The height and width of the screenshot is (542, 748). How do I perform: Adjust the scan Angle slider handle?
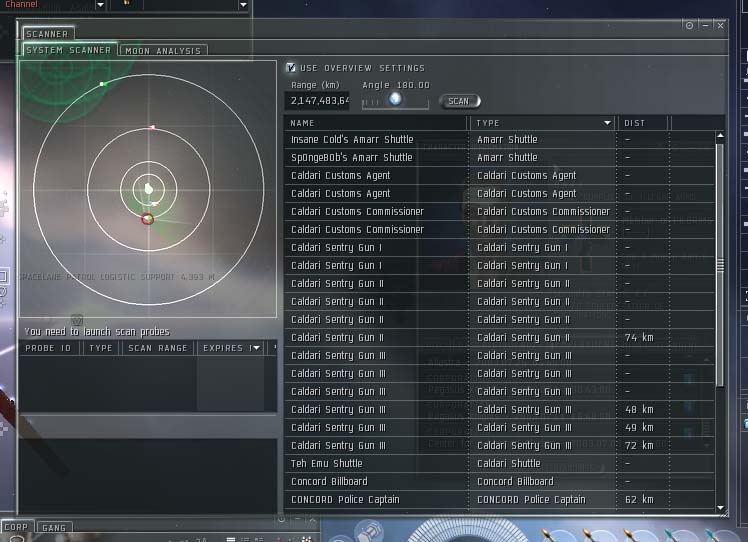tap(395, 100)
